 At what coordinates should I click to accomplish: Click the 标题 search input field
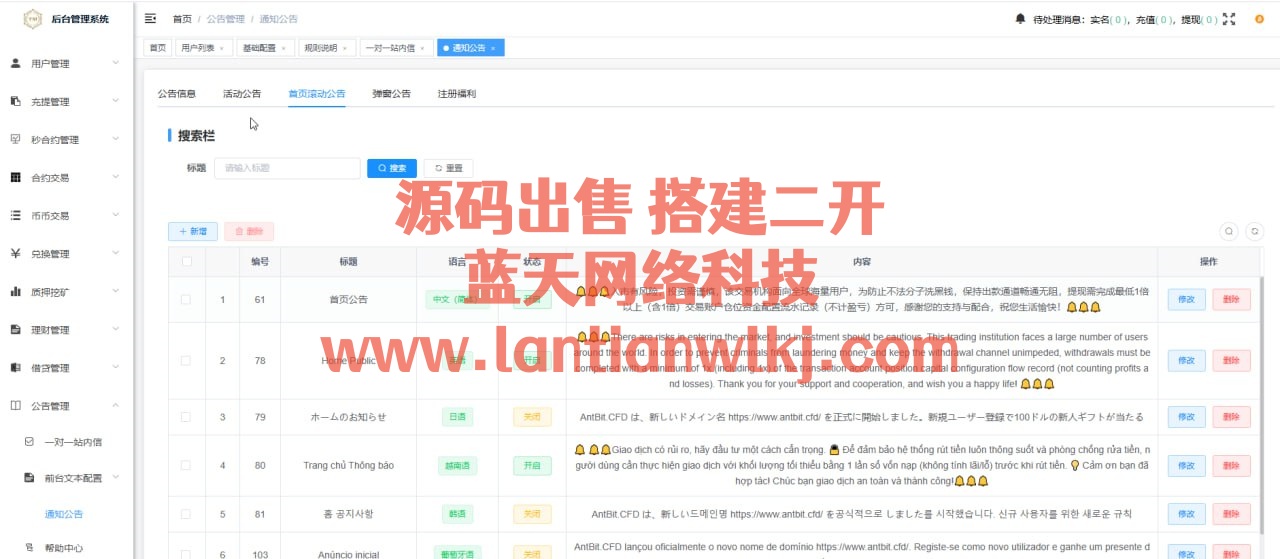[287, 168]
